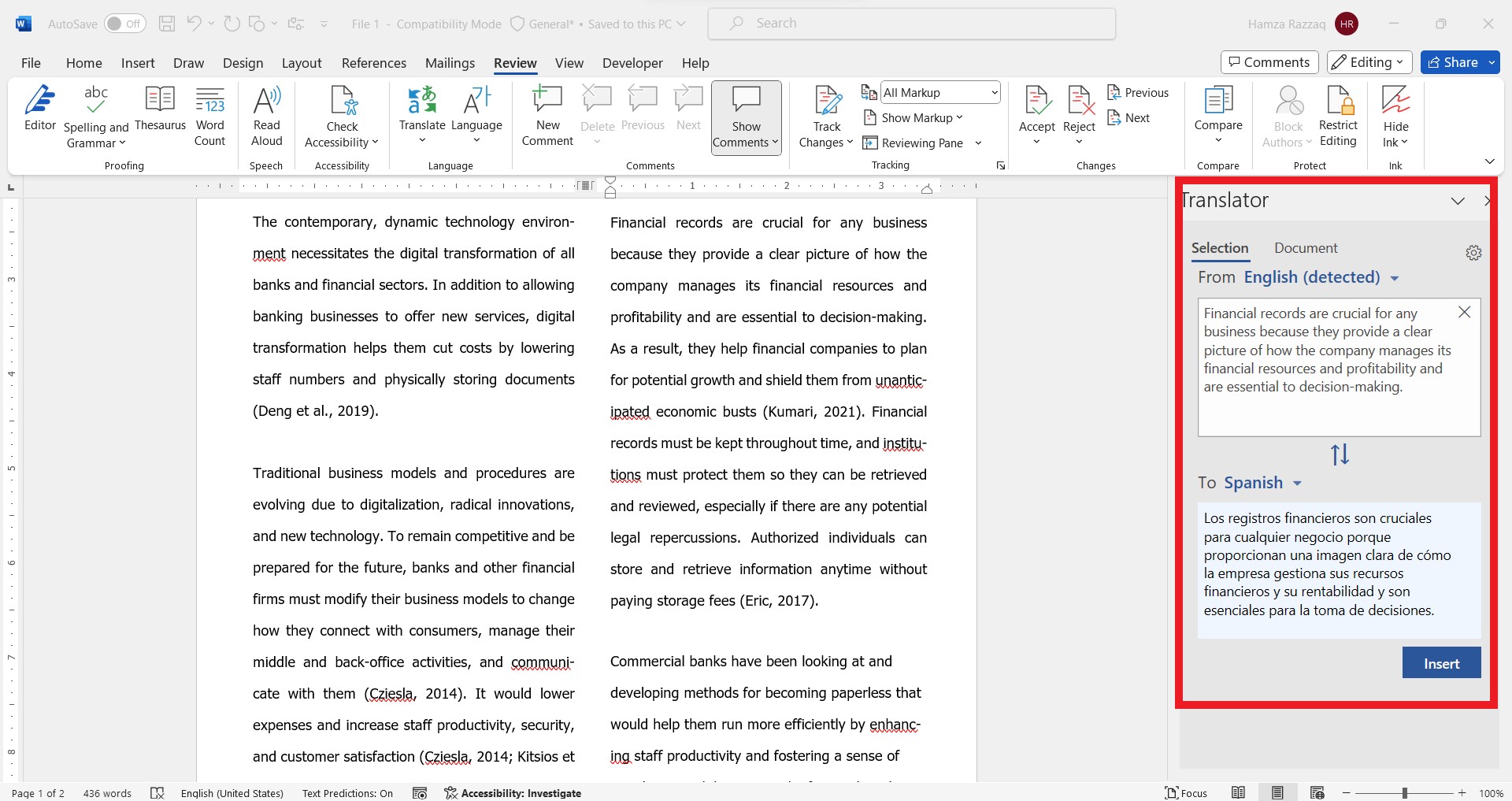Screen dimensions: 1512x801
Task: Open the To Spanish language dropdown
Action: 1262,483
